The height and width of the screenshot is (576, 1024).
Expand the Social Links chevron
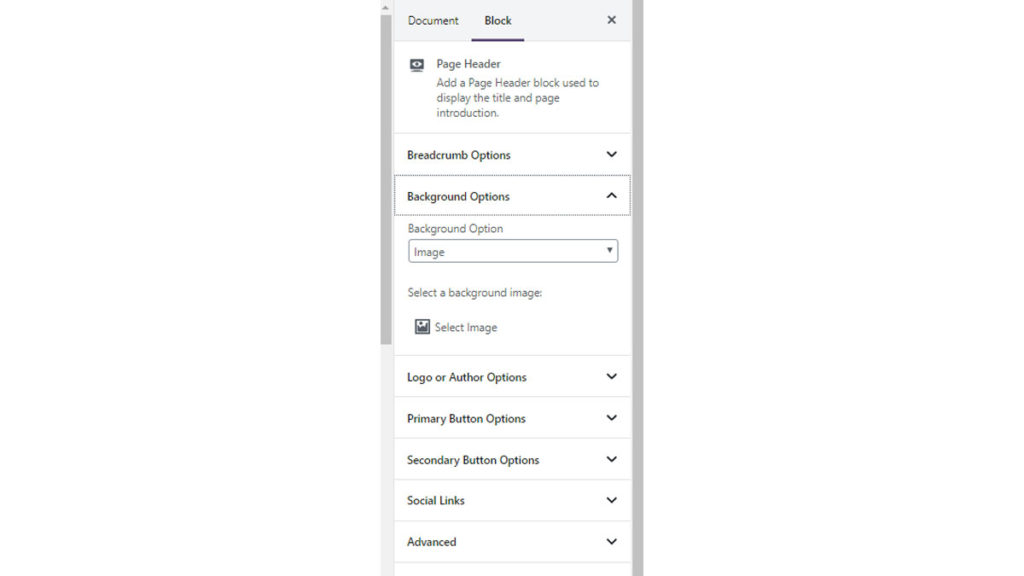(612, 500)
